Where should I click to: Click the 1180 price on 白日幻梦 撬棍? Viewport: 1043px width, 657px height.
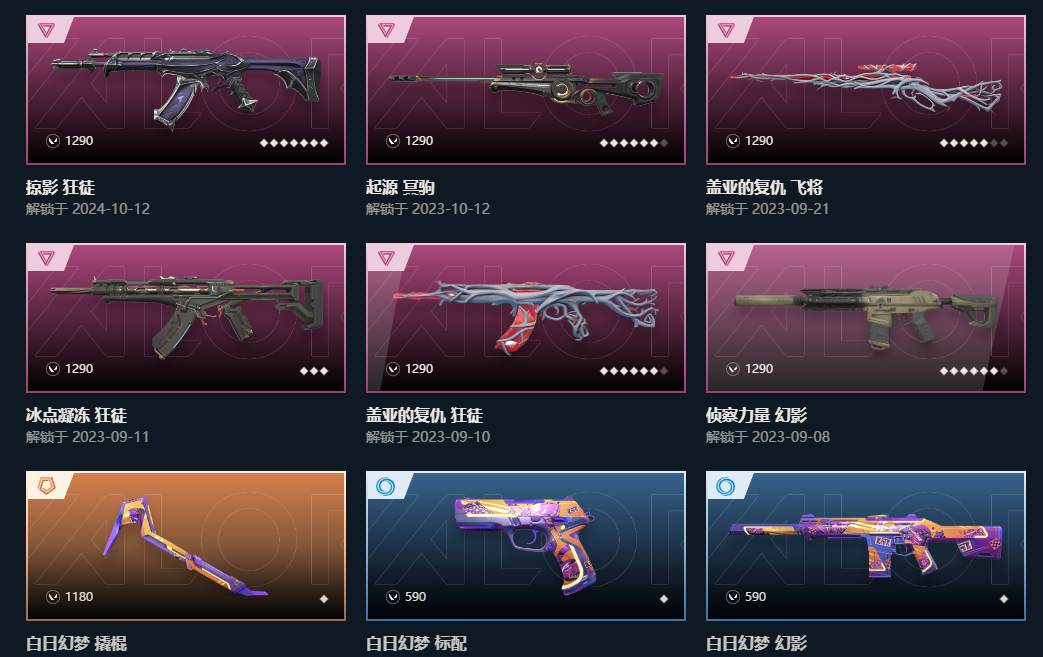(79, 597)
